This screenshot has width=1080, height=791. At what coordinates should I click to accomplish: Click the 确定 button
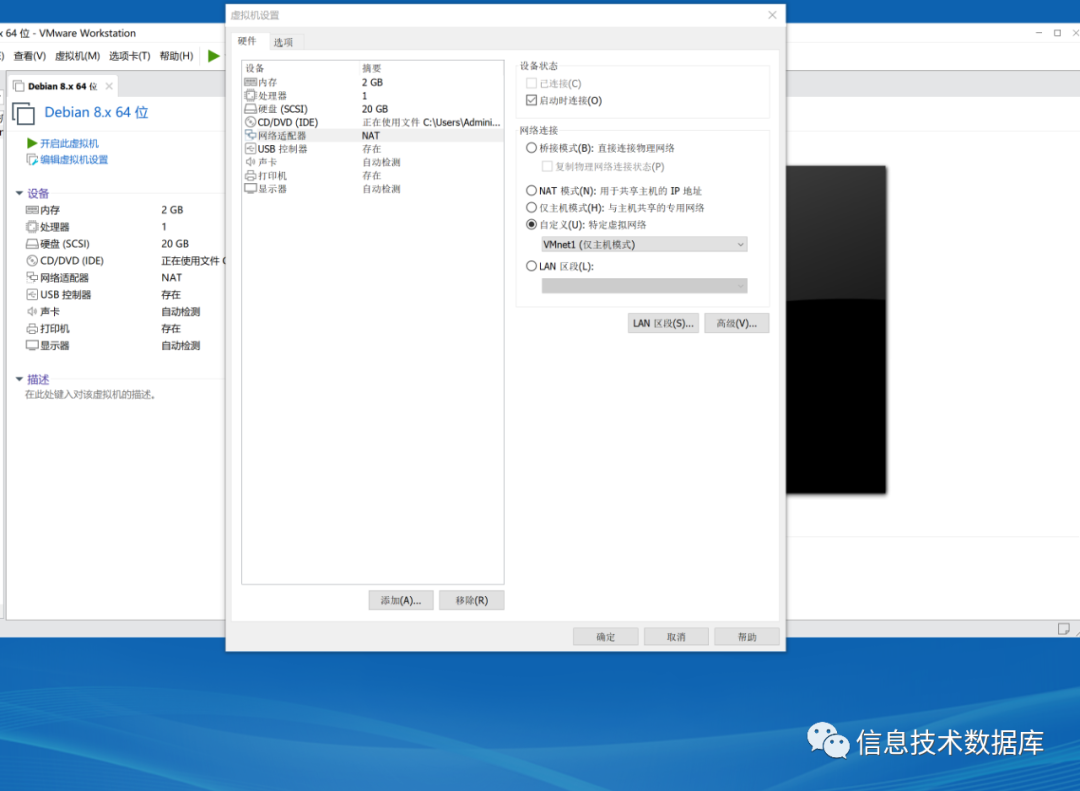pyautogui.click(x=605, y=637)
